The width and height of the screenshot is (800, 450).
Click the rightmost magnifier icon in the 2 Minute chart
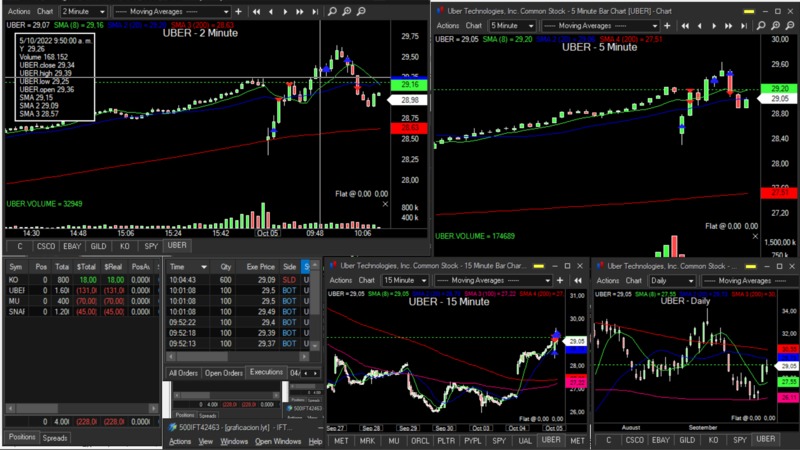tap(360, 11)
